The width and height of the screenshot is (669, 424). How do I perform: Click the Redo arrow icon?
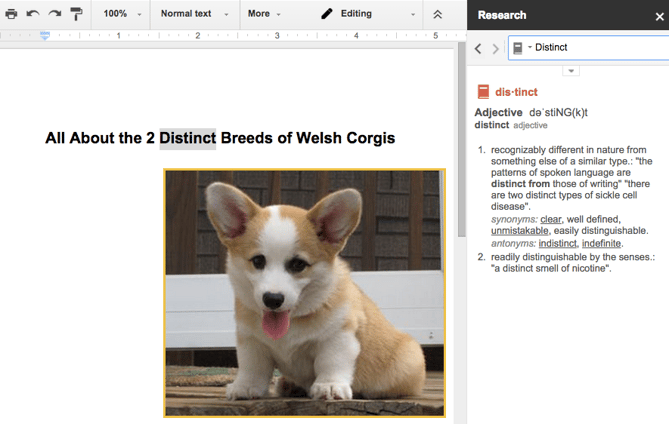coord(55,14)
